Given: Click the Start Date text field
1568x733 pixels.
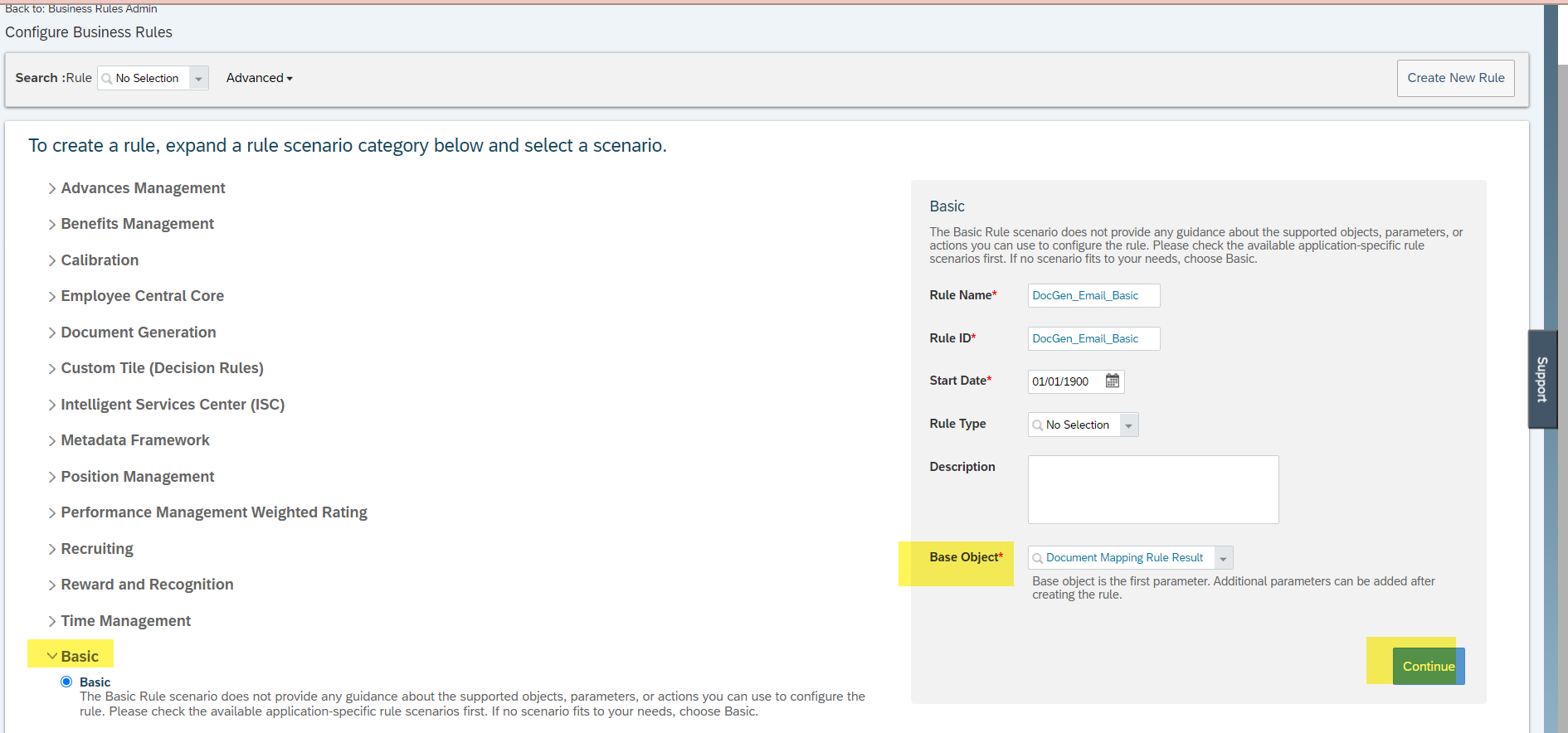Looking at the screenshot, I should tap(1066, 381).
